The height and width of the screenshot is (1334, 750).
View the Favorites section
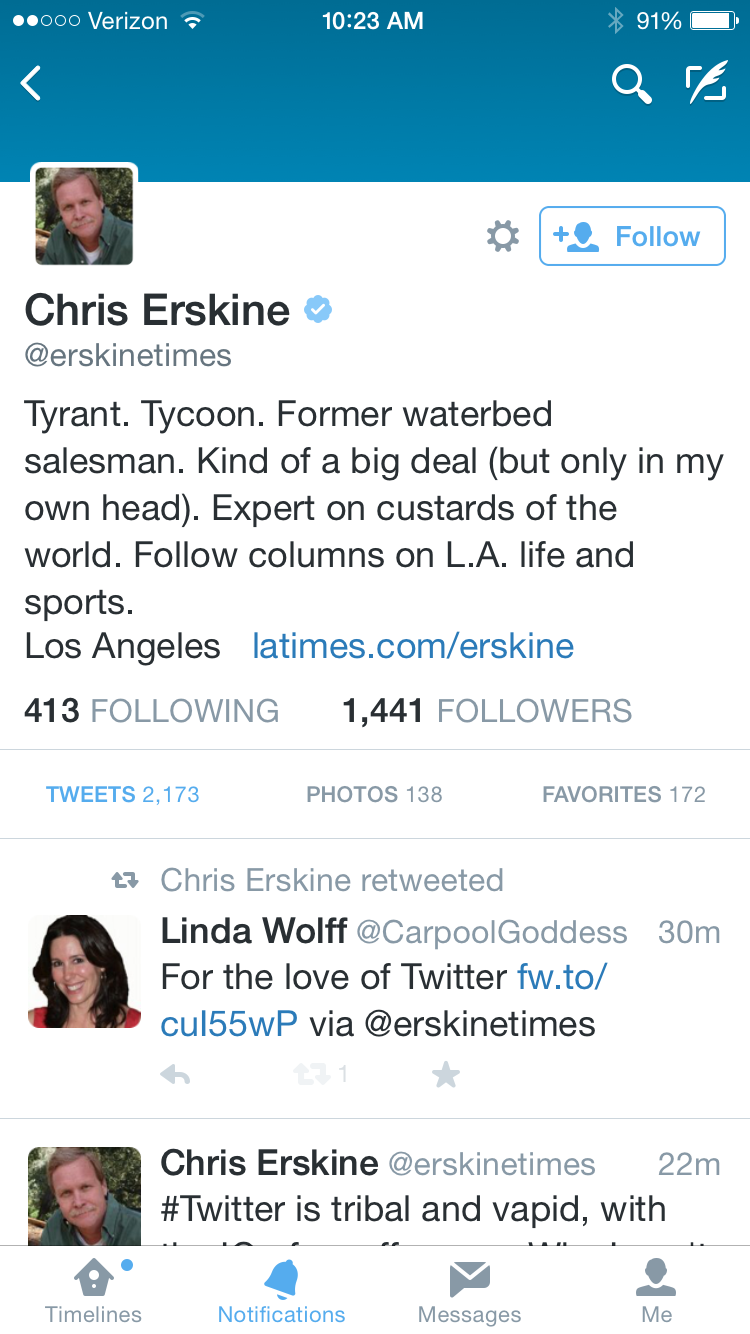pos(624,795)
